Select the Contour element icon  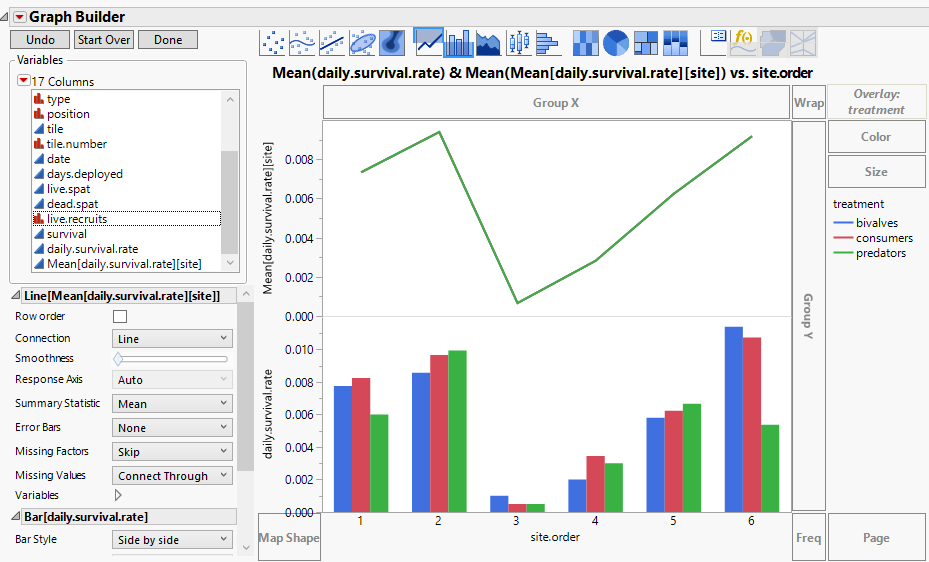(392, 43)
